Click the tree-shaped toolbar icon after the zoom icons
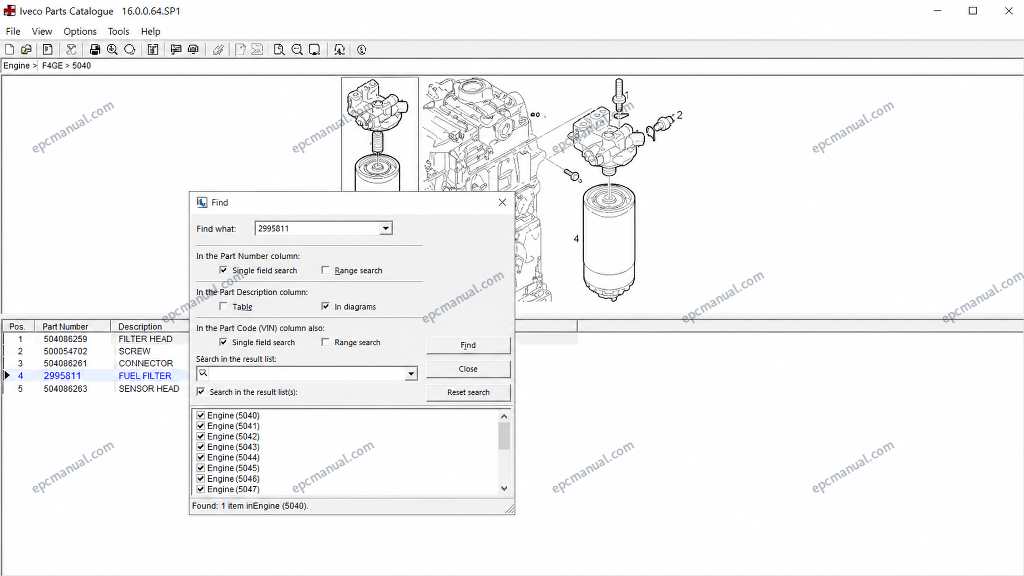 (x=339, y=50)
